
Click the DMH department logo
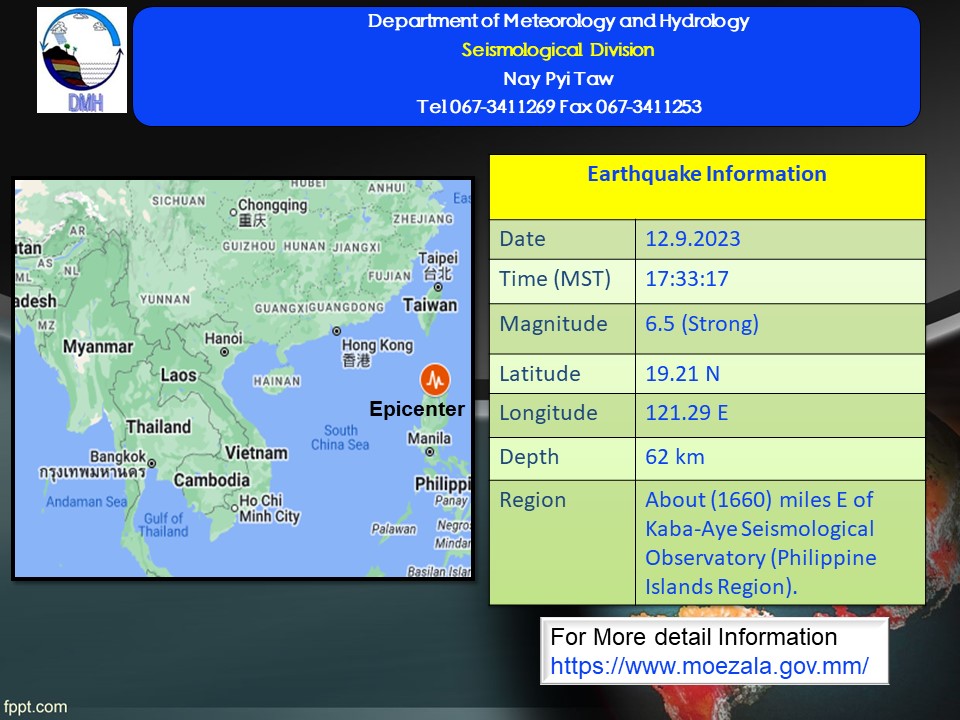82,60
